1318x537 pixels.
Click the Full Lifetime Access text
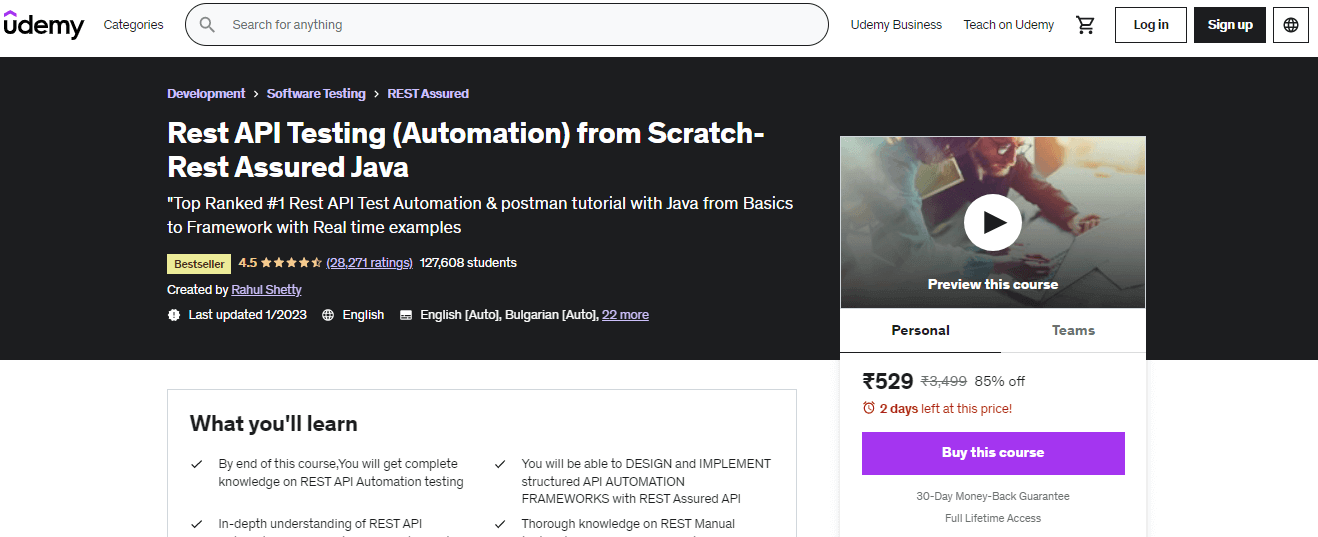point(993,519)
